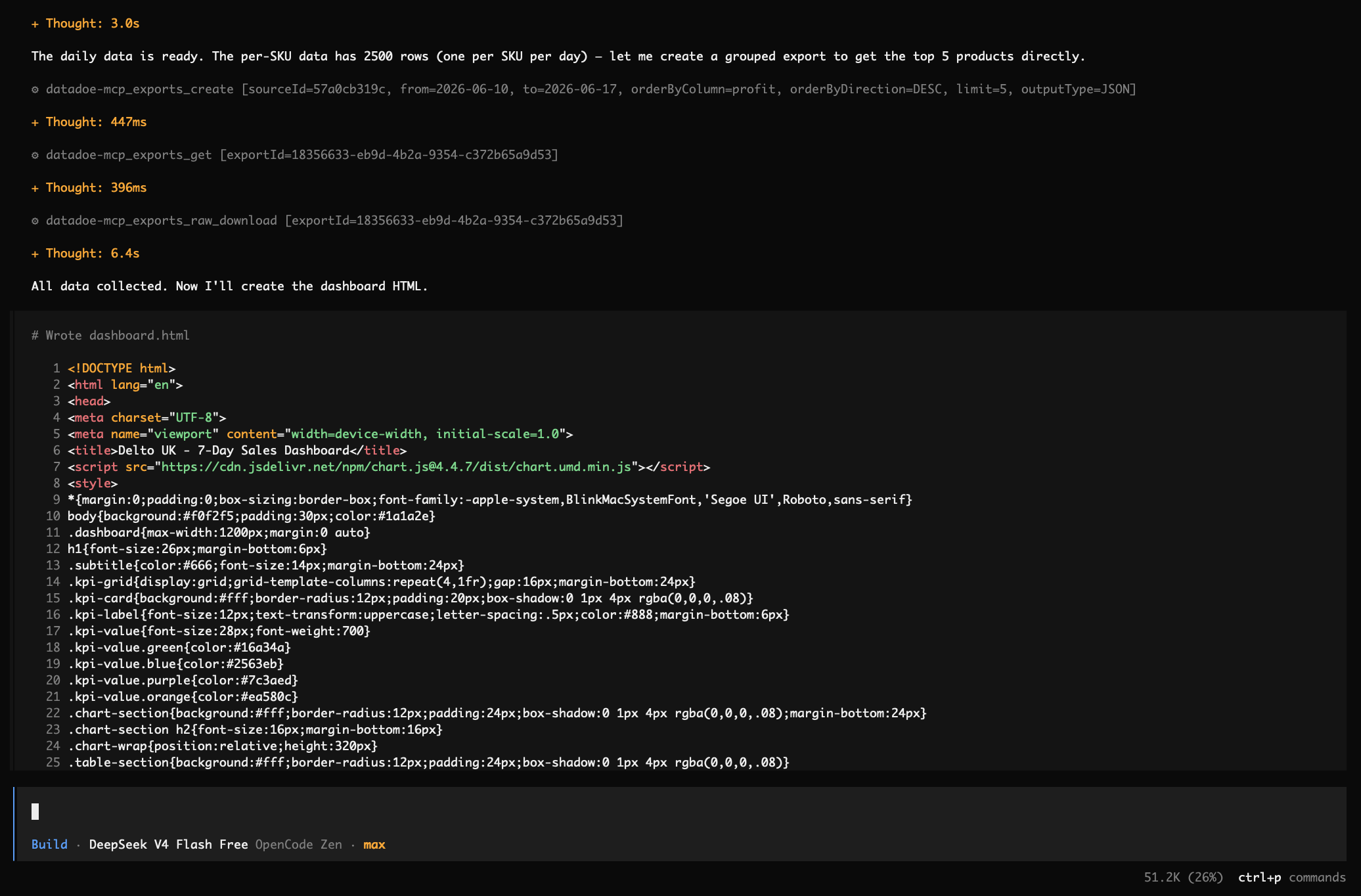1361x896 pixels.
Task: Click the 51.2K (26%) context usage indicator
Action: click(x=1184, y=878)
